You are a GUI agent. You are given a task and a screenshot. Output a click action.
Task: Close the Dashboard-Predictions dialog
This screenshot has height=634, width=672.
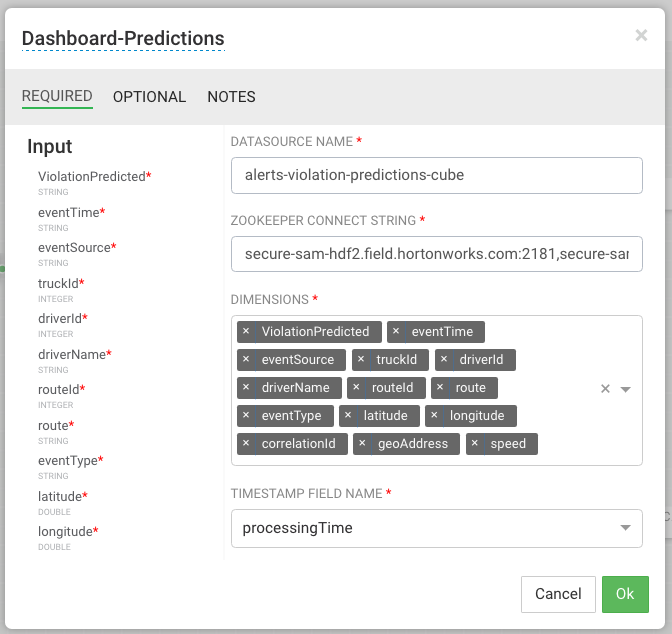641,36
